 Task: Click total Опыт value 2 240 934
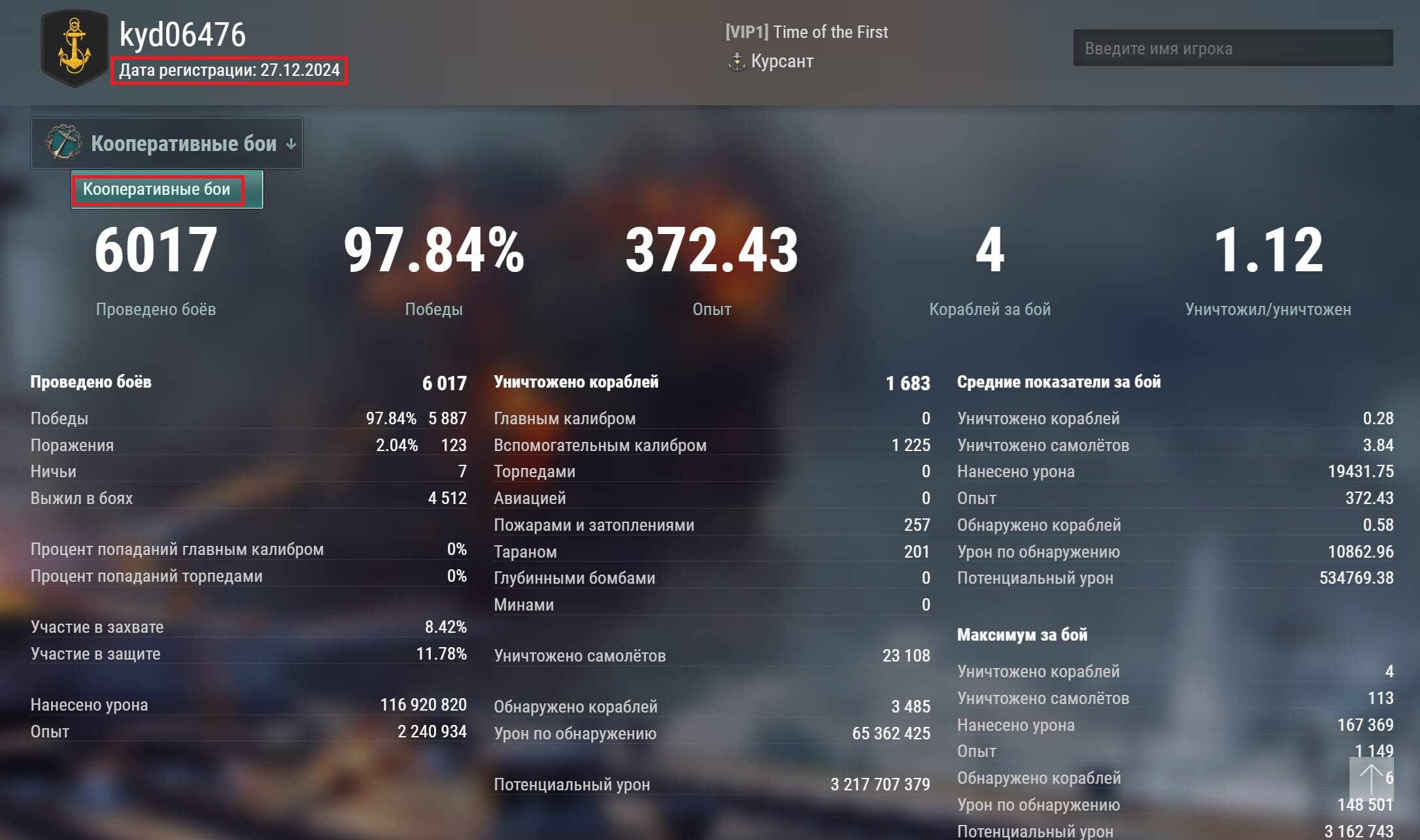click(x=432, y=731)
